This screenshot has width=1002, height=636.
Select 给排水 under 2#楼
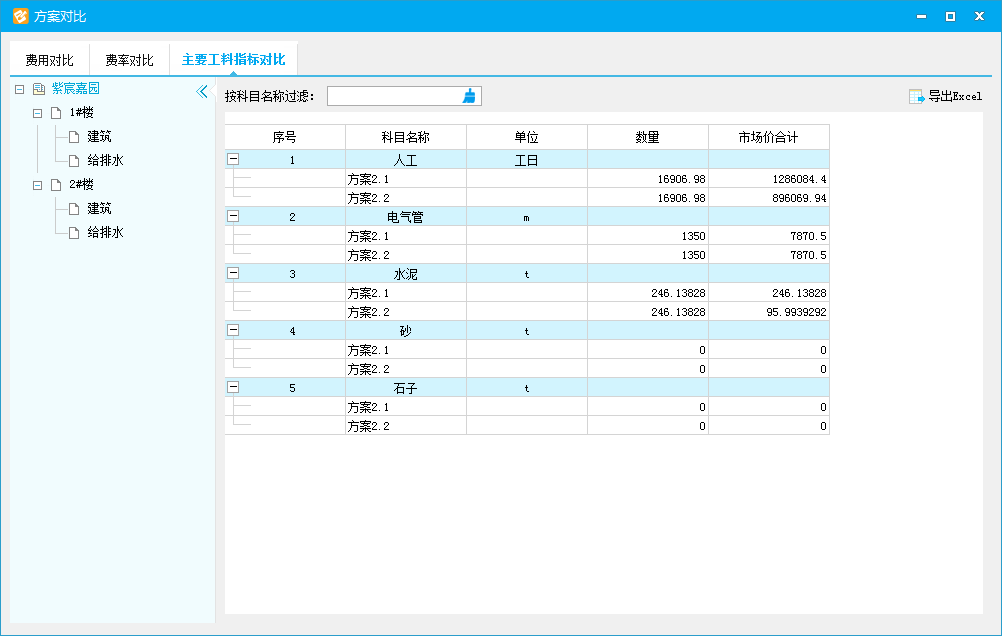(104, 233)
